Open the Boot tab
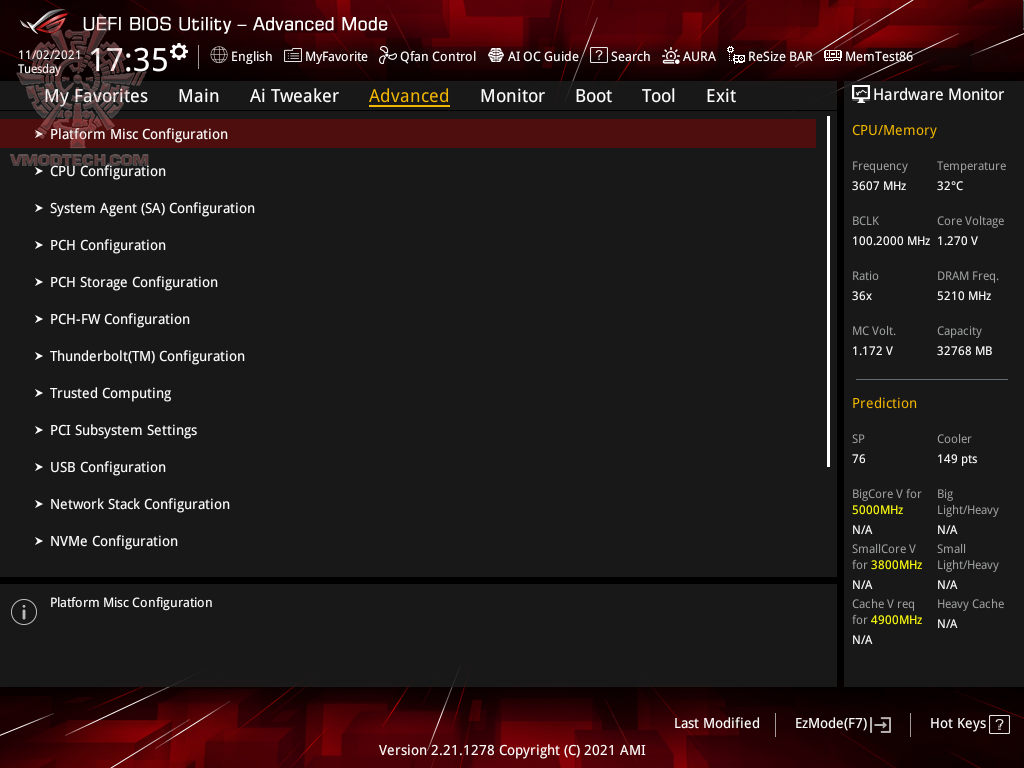 point(594,95)
